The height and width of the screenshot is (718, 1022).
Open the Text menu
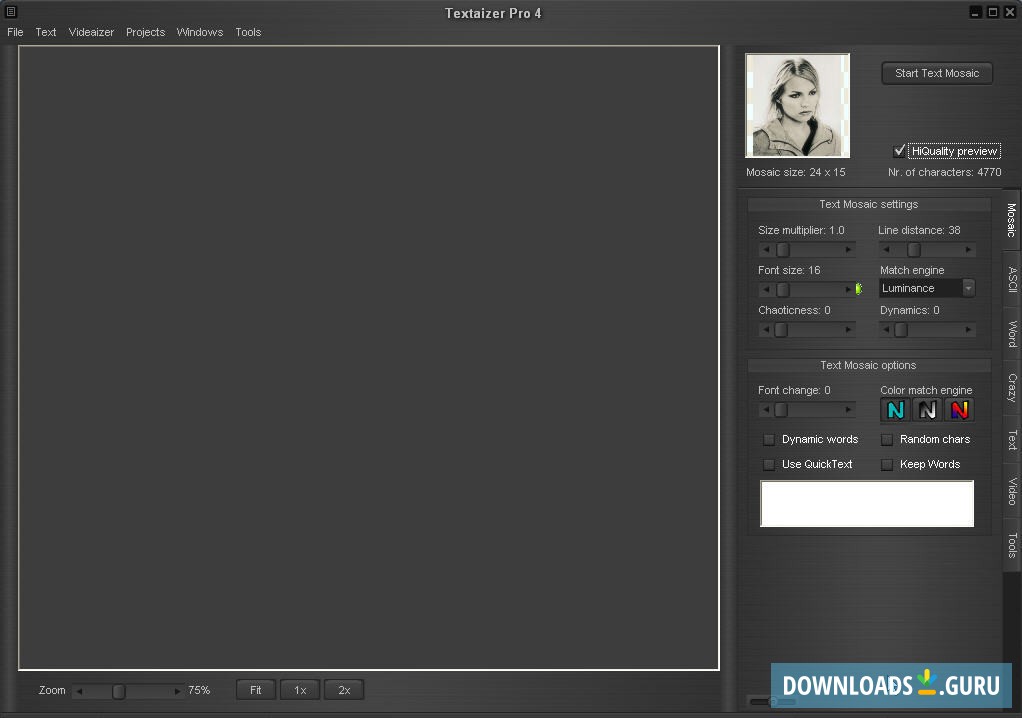coord(46,32)
